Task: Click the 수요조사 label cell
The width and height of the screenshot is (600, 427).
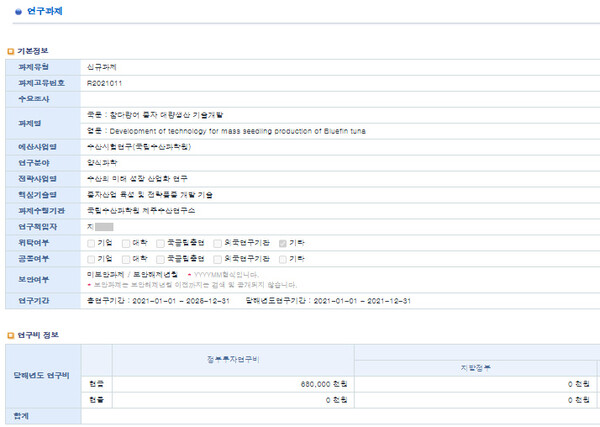Action: [43, 99]
